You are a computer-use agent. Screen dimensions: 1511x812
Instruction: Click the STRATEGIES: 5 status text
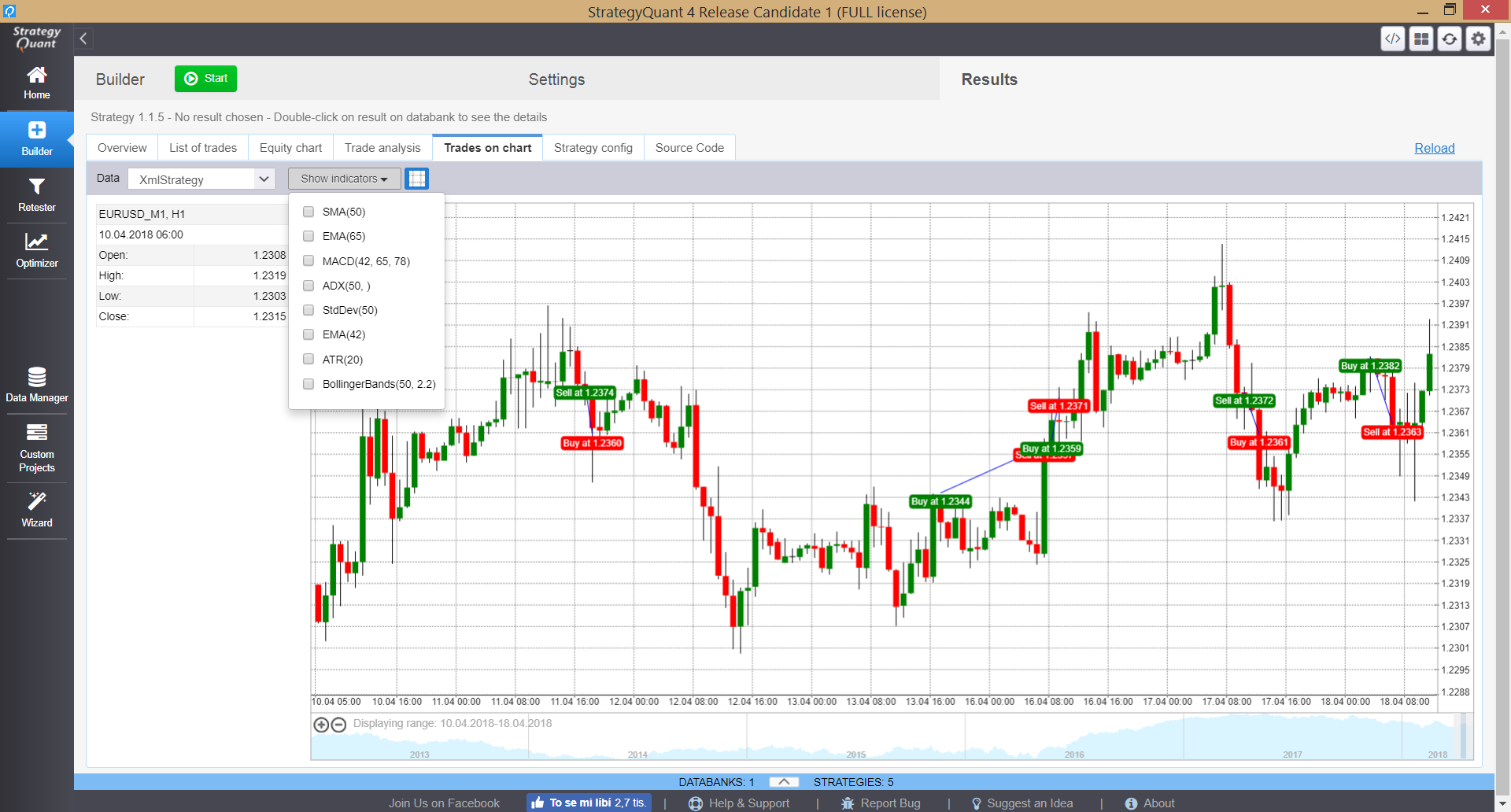tap(853, 782)
